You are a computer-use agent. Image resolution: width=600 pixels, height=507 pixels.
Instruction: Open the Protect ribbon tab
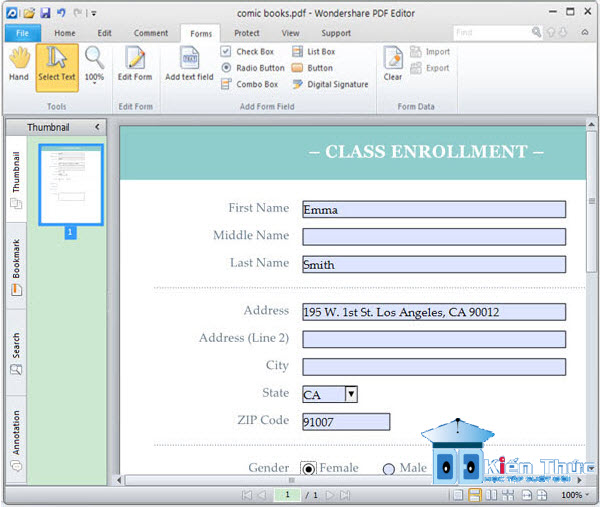[247, 33]
